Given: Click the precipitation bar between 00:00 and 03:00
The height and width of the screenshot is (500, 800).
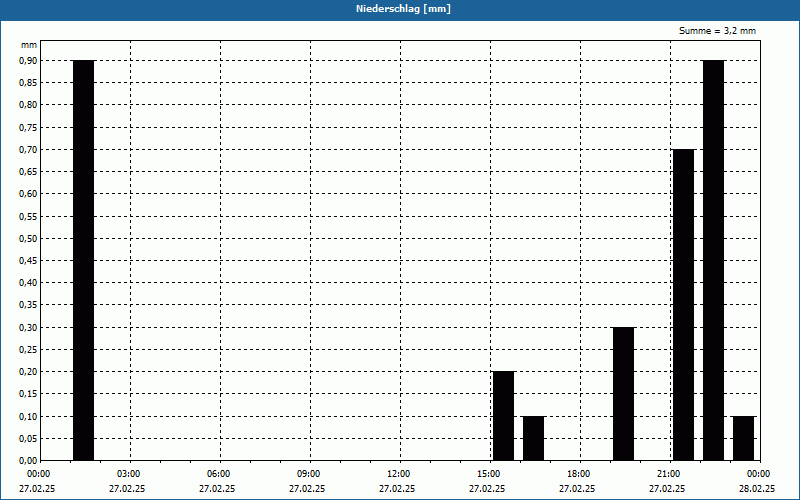Looking at the screenshot, I should [84, 260].
